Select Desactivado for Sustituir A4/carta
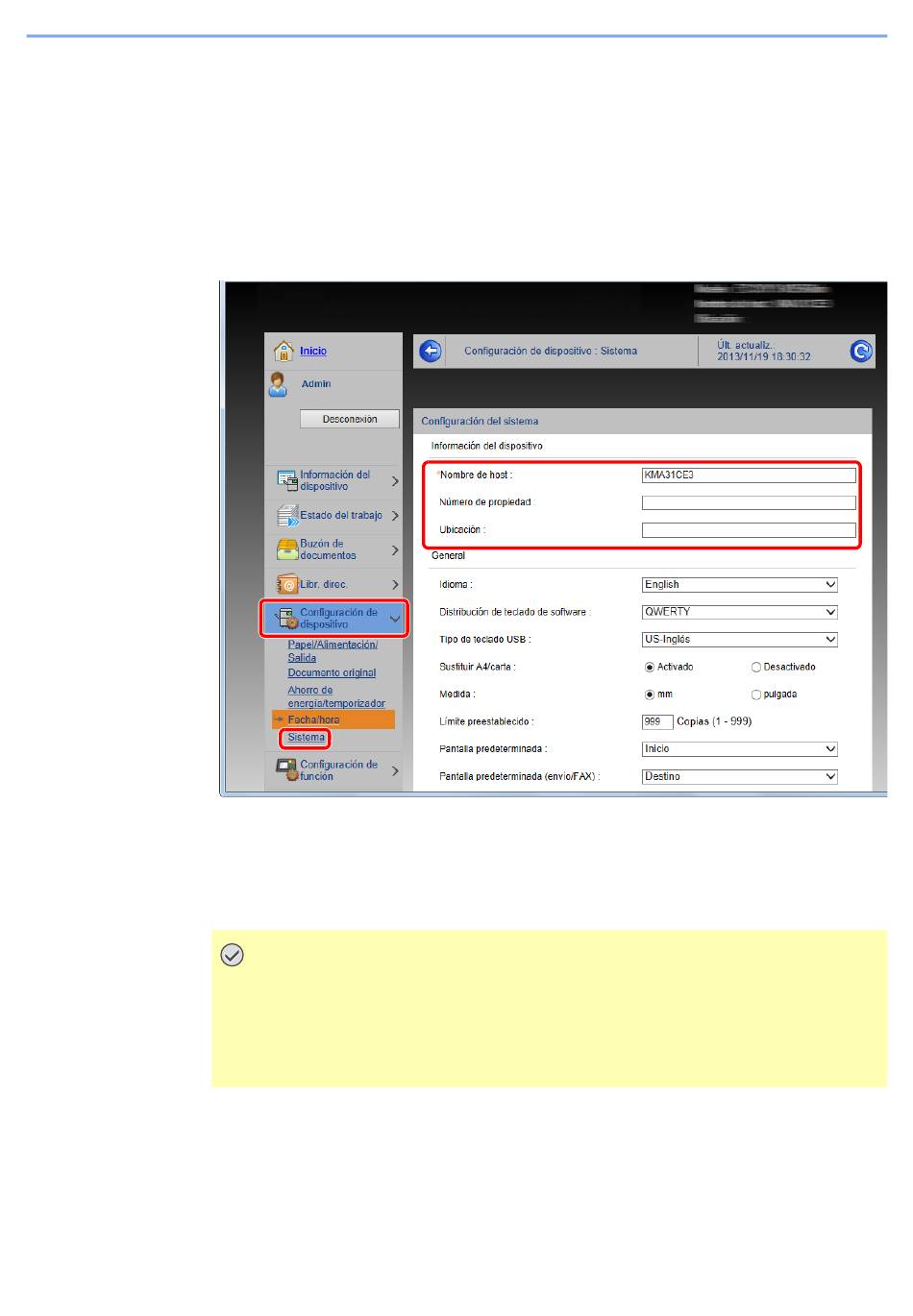Viewport: 913px width, 1316px height. pyautogui.click(x=756, y=667)
